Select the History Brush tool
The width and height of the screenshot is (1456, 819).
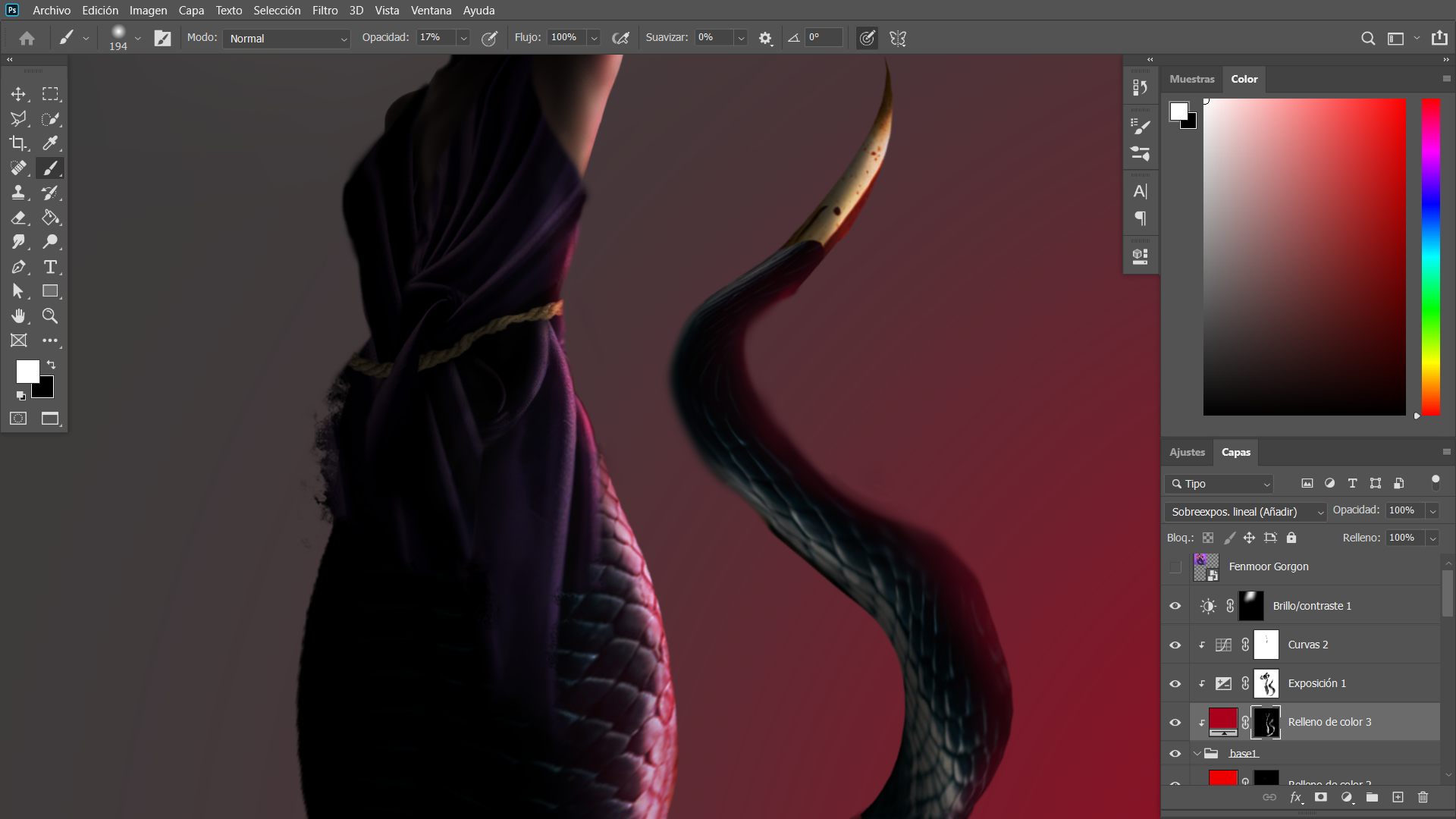coord(50,193)
